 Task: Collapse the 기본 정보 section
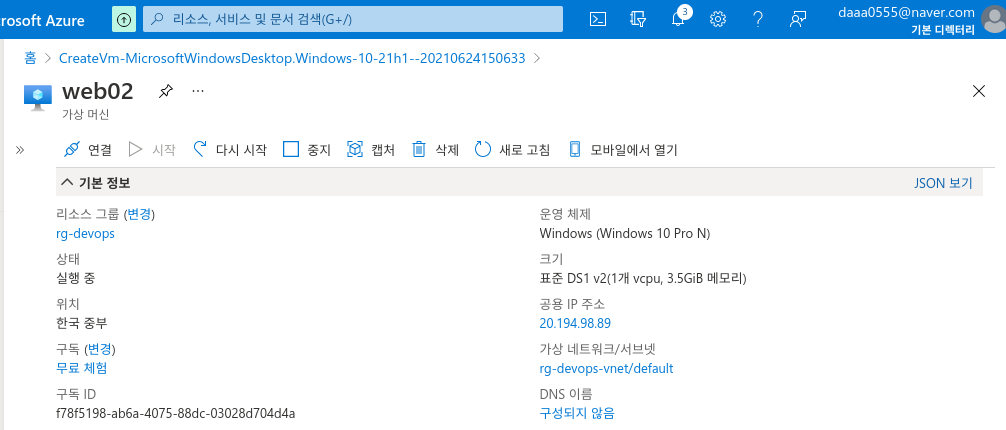pos(95,183)
